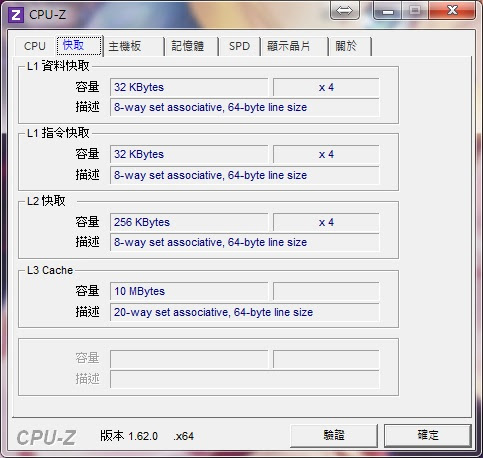Click the L1 指令快取 group label
Image resolution: width=483 pixels, height=458 pixels.
(x=58, y=133)
